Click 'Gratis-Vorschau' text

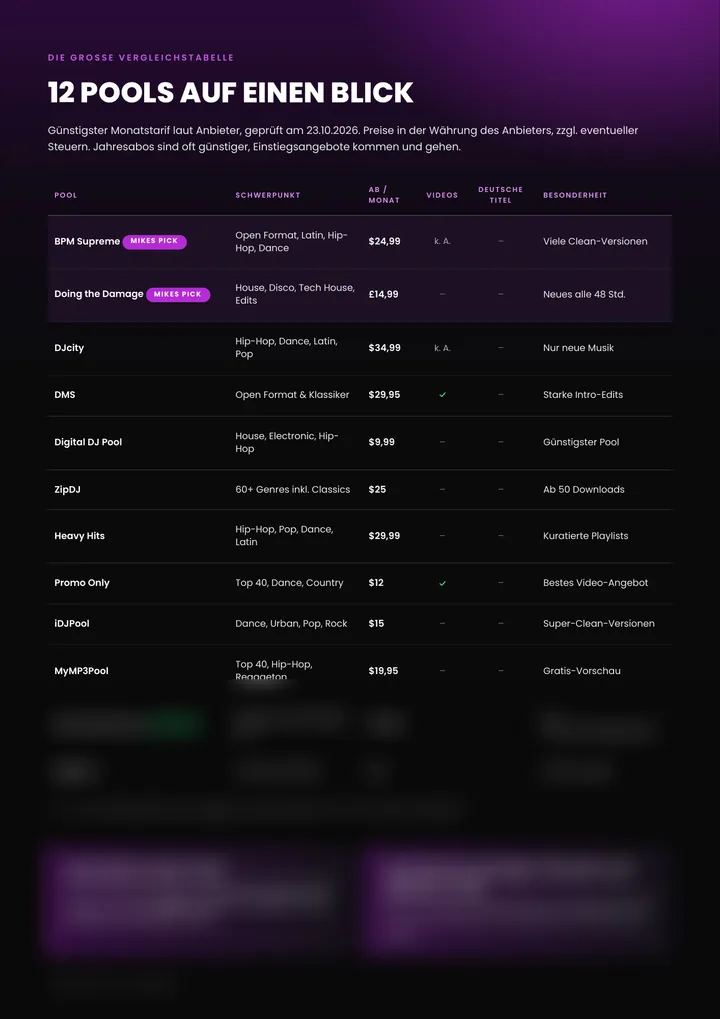click(x=582, y=671)
